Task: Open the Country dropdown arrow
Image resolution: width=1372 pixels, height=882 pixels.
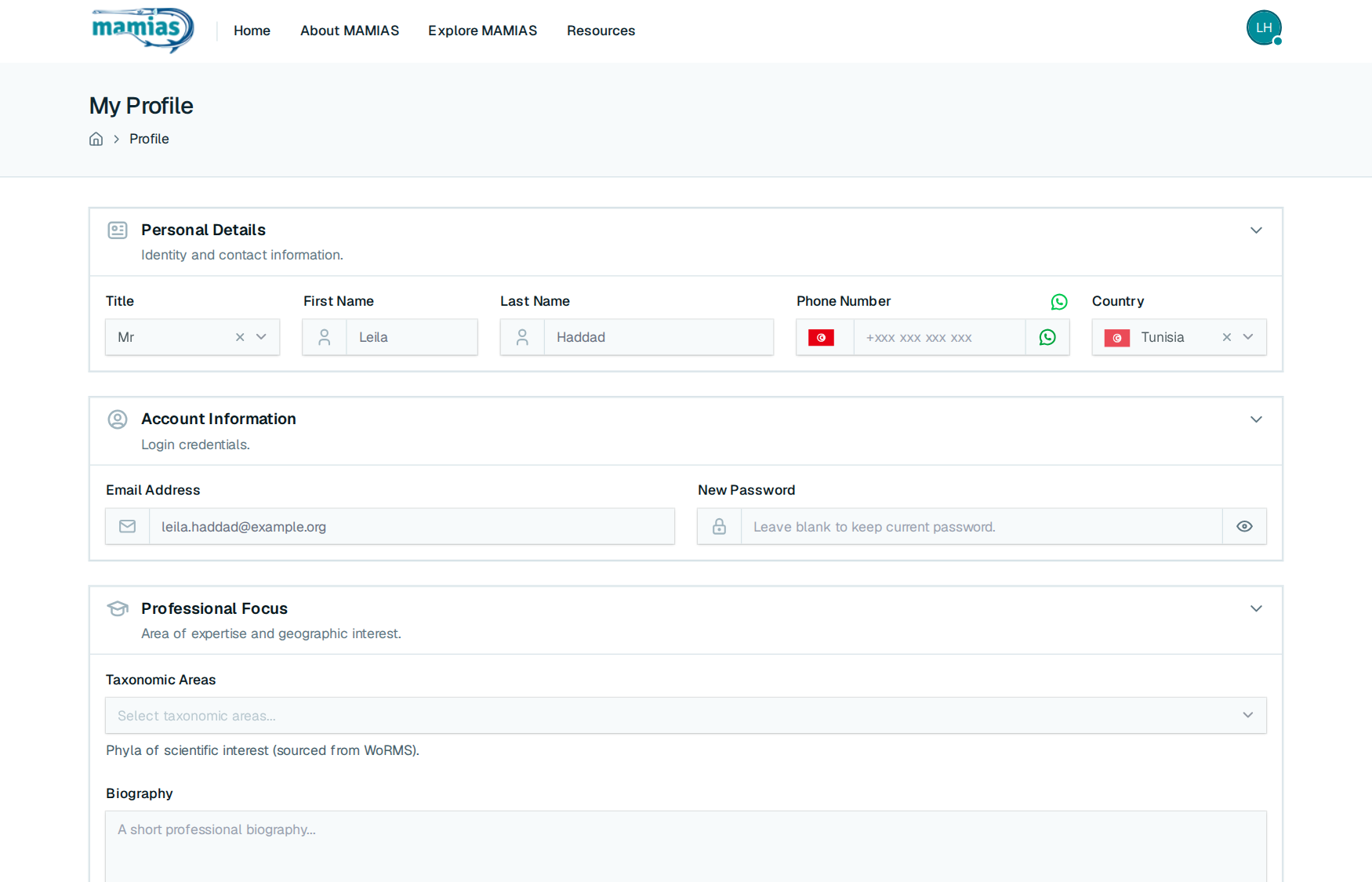Action: pos(1248,337)
